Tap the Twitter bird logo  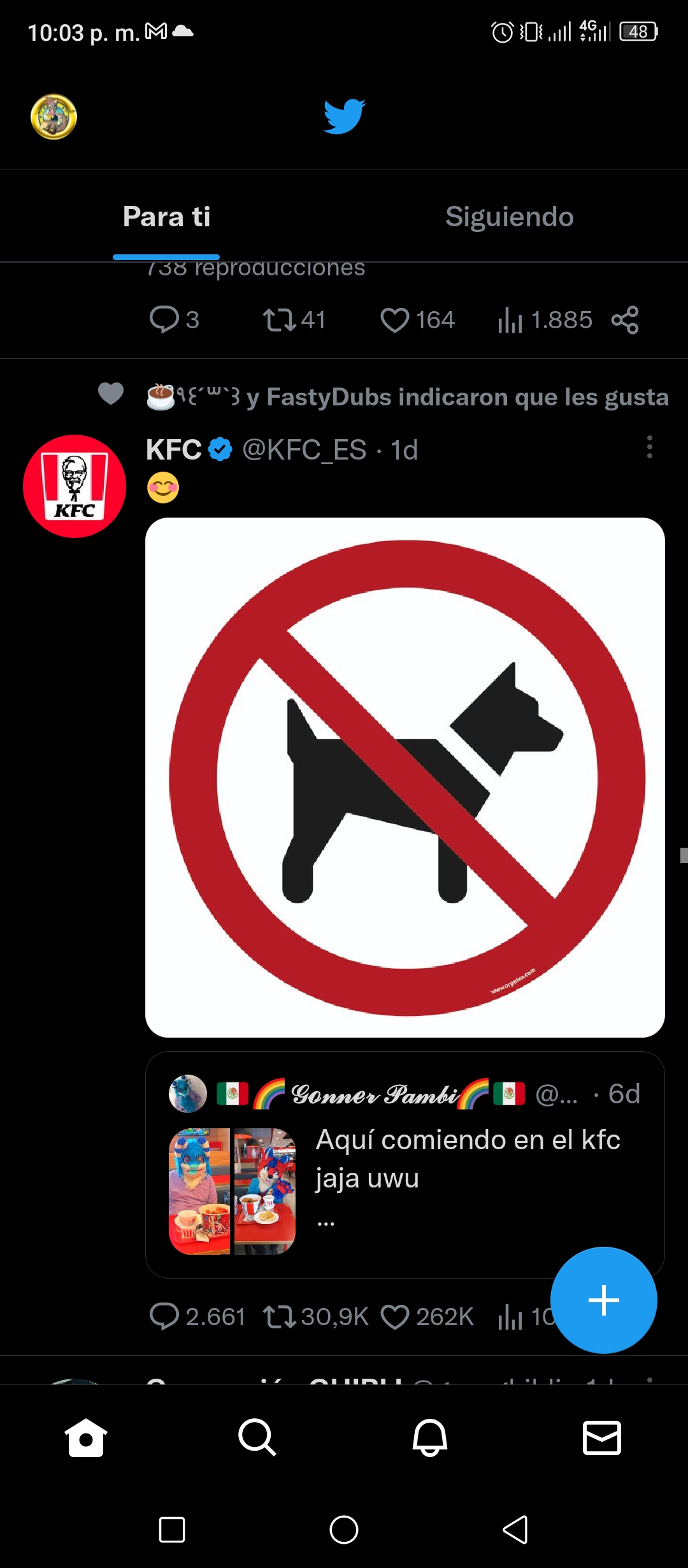pyautogui.click(x=344, y=116)
